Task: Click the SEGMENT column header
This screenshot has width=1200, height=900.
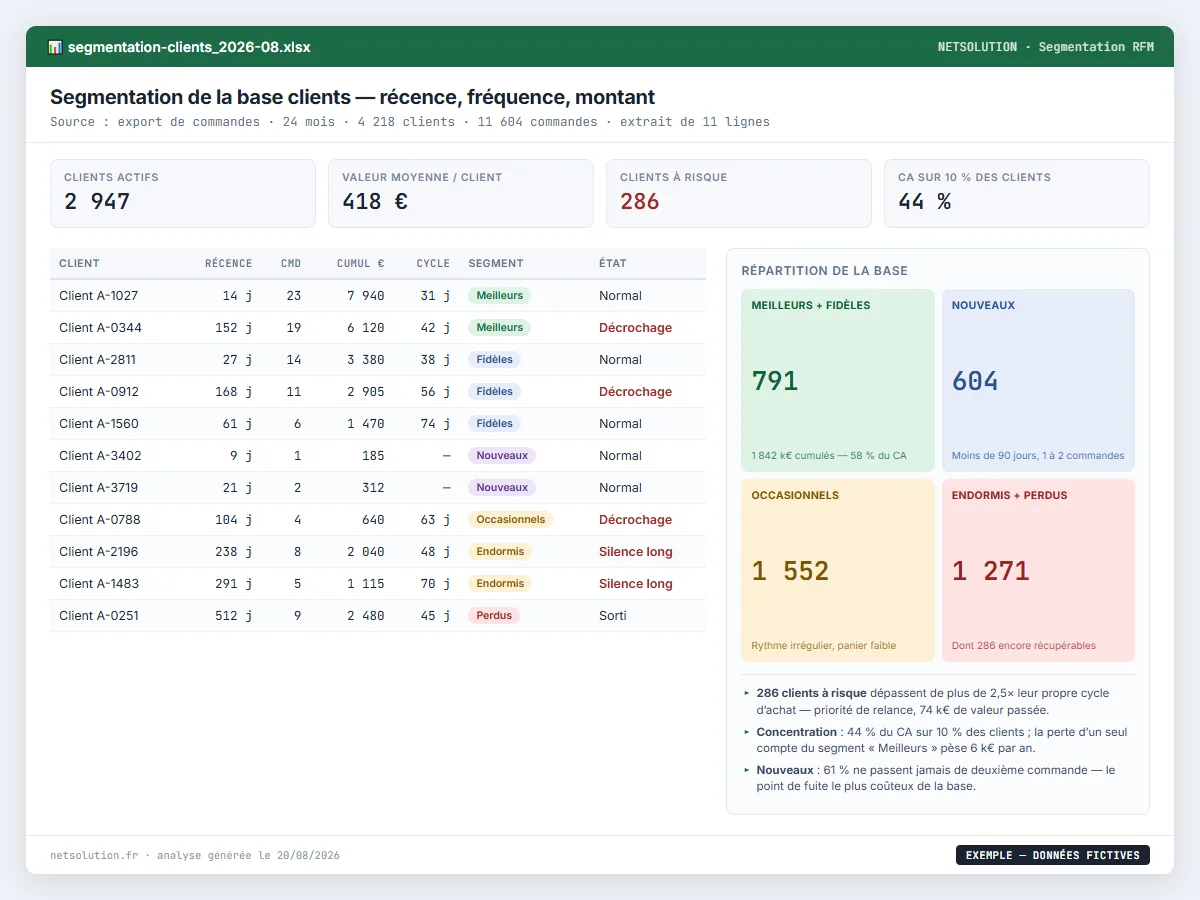Action: pyautogui.click(x=496, y=264)
